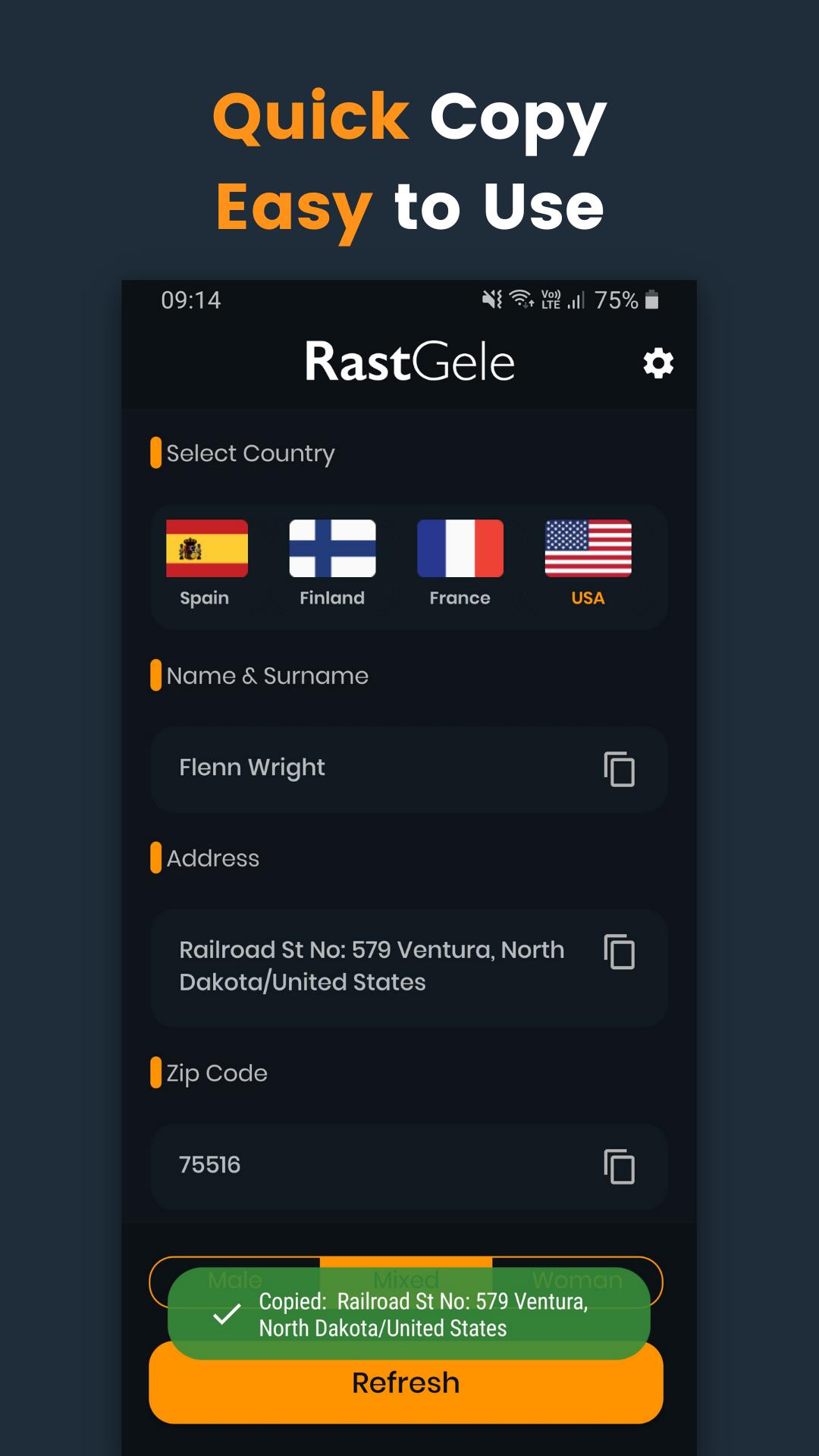Tap the muted sound status icon
The height and width of the screenshot is (1456, 819).
[x=492, y=300]
